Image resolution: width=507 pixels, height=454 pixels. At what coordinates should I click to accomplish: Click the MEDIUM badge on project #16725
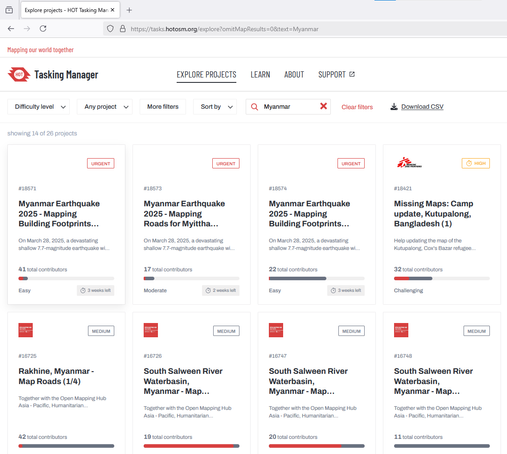point(101,331)
